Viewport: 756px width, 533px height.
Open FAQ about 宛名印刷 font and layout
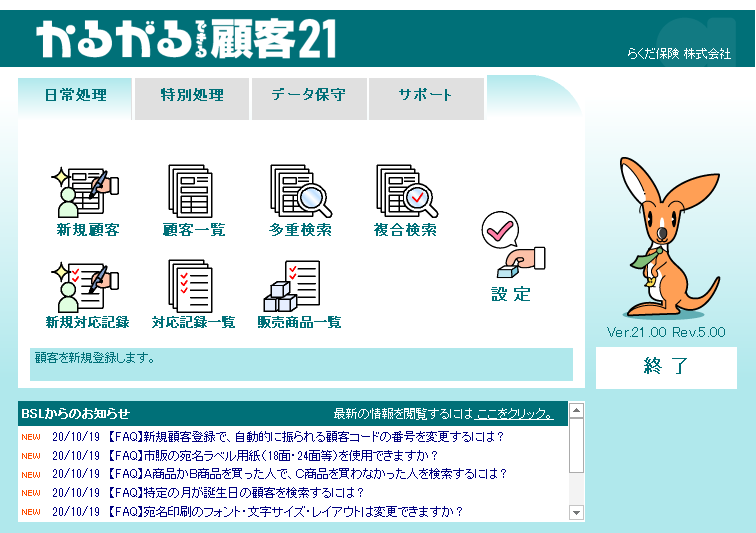pos(284,511)
